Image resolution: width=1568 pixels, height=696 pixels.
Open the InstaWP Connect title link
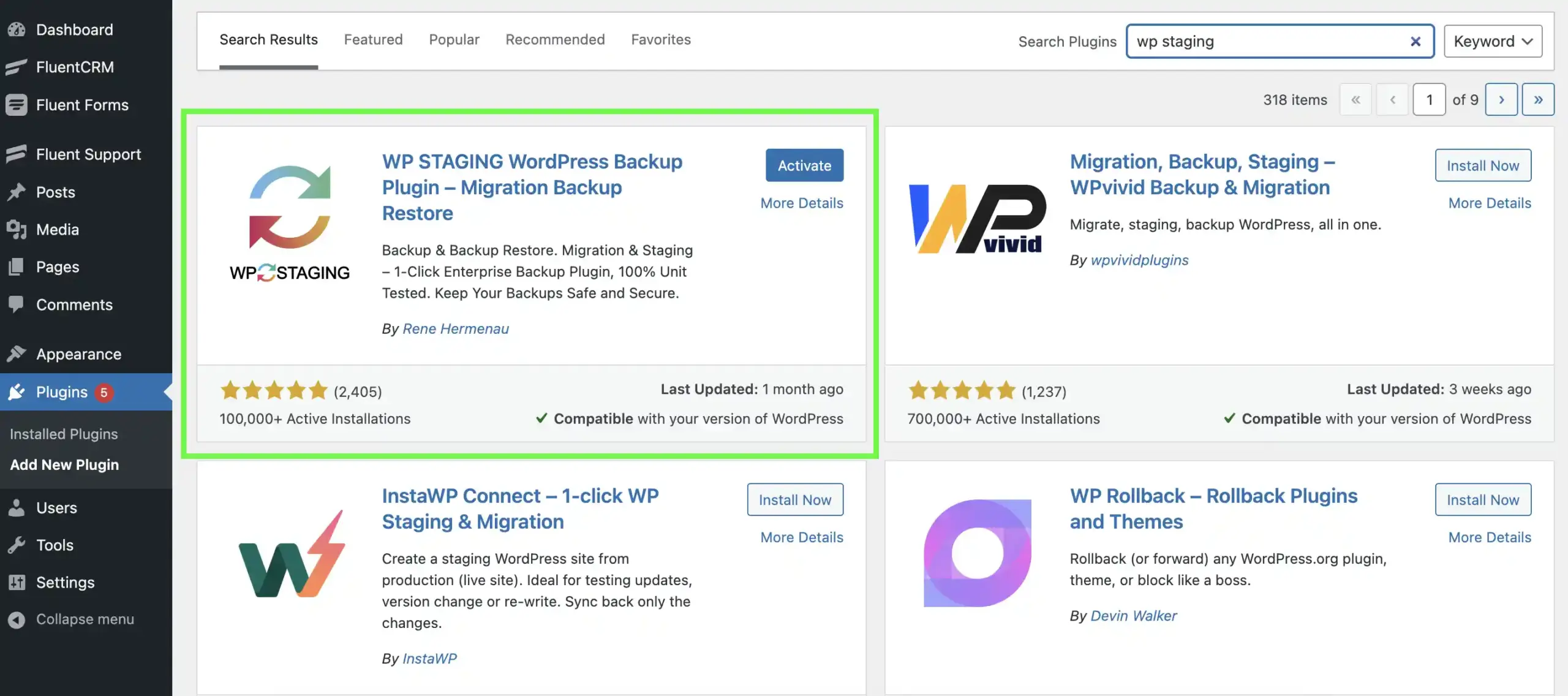pyautogui.click(x=520, y=509)
